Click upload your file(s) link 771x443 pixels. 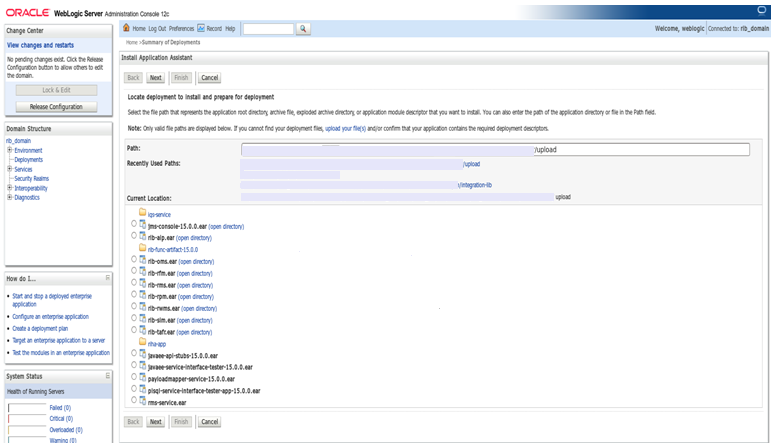(345, 129)
